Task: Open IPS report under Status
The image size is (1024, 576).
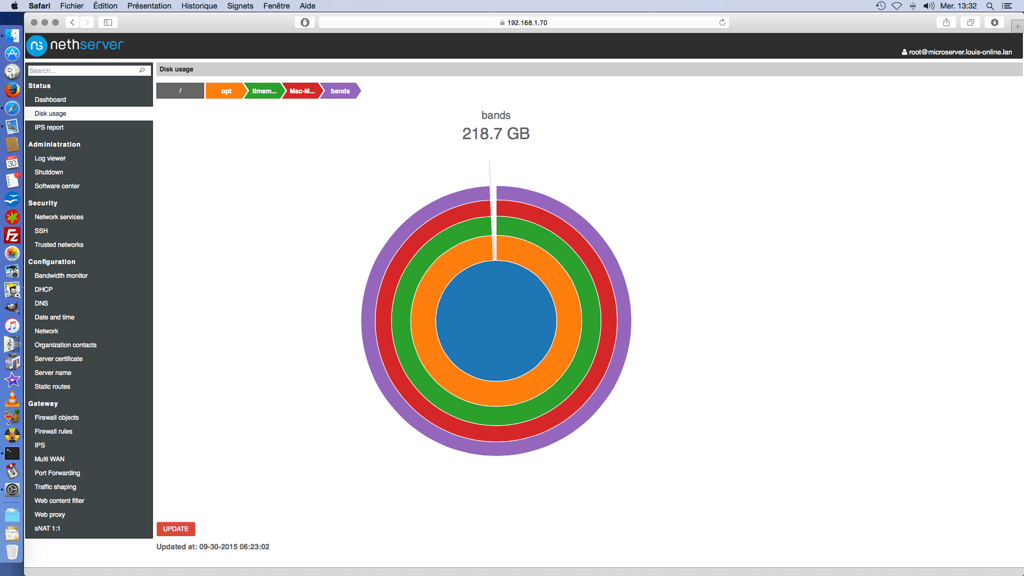Action: pos(49,127)
